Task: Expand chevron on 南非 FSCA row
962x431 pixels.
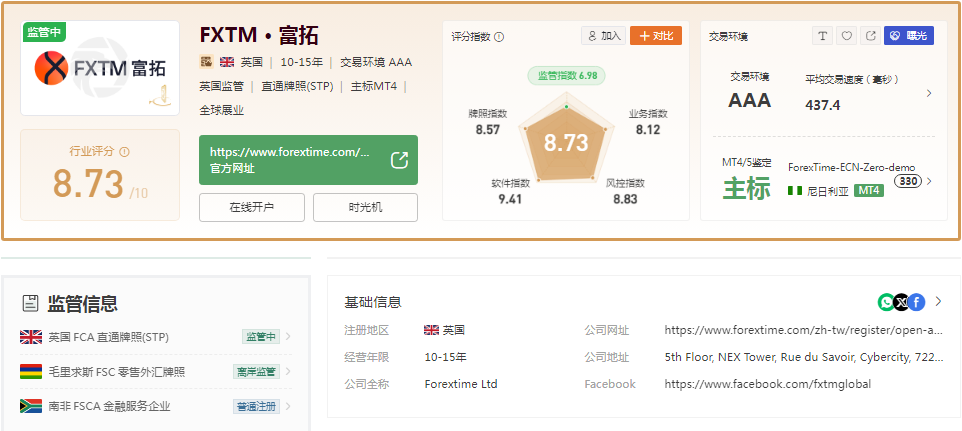Action: point(288,406)
